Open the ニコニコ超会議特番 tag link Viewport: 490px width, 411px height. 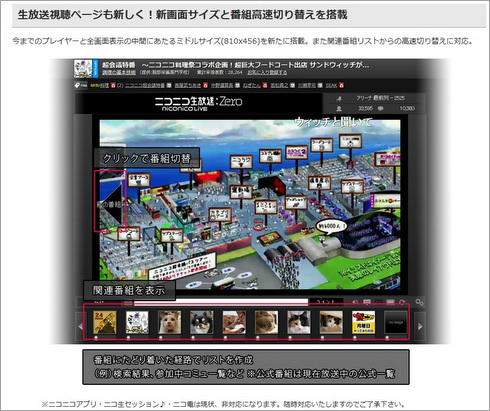[x=145, y=85]
